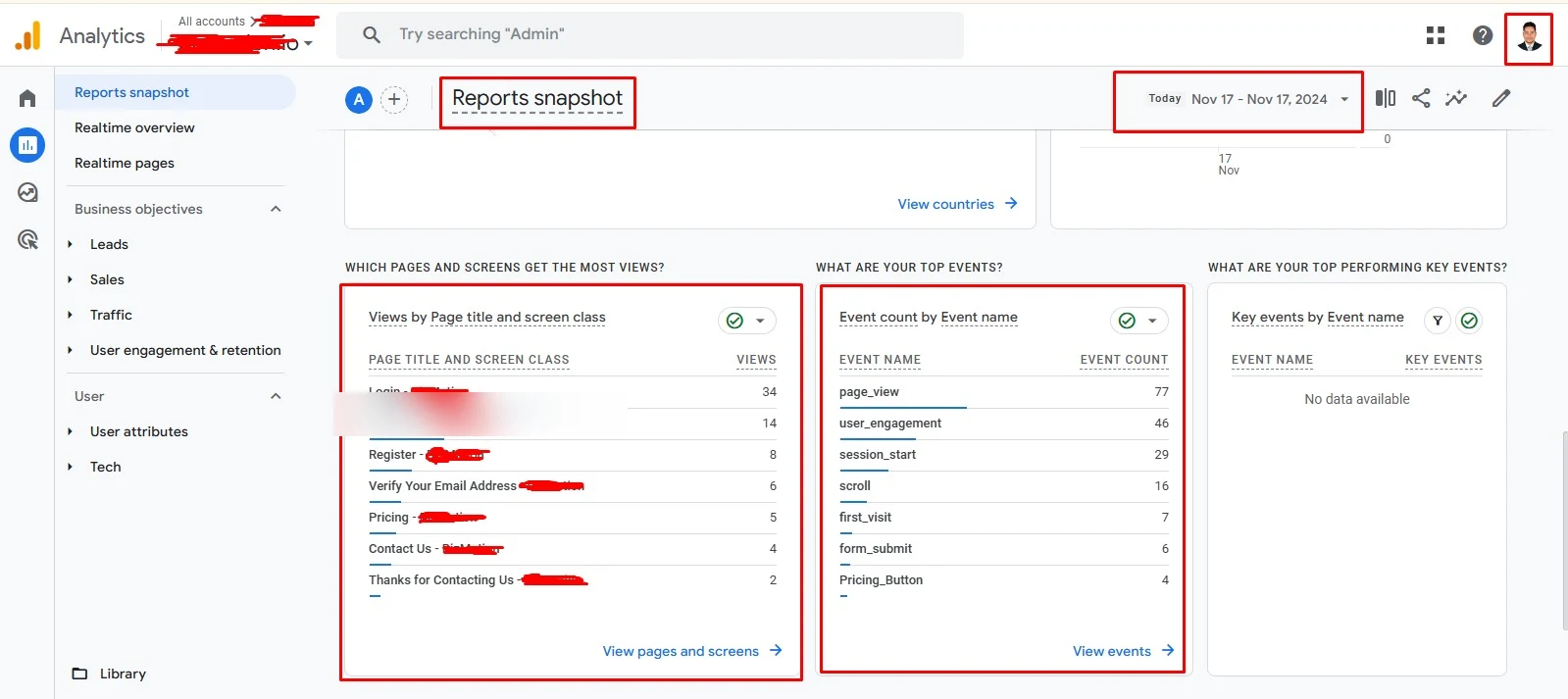
Task: Customize report with the pencil icon
Action: [1501, 98]
